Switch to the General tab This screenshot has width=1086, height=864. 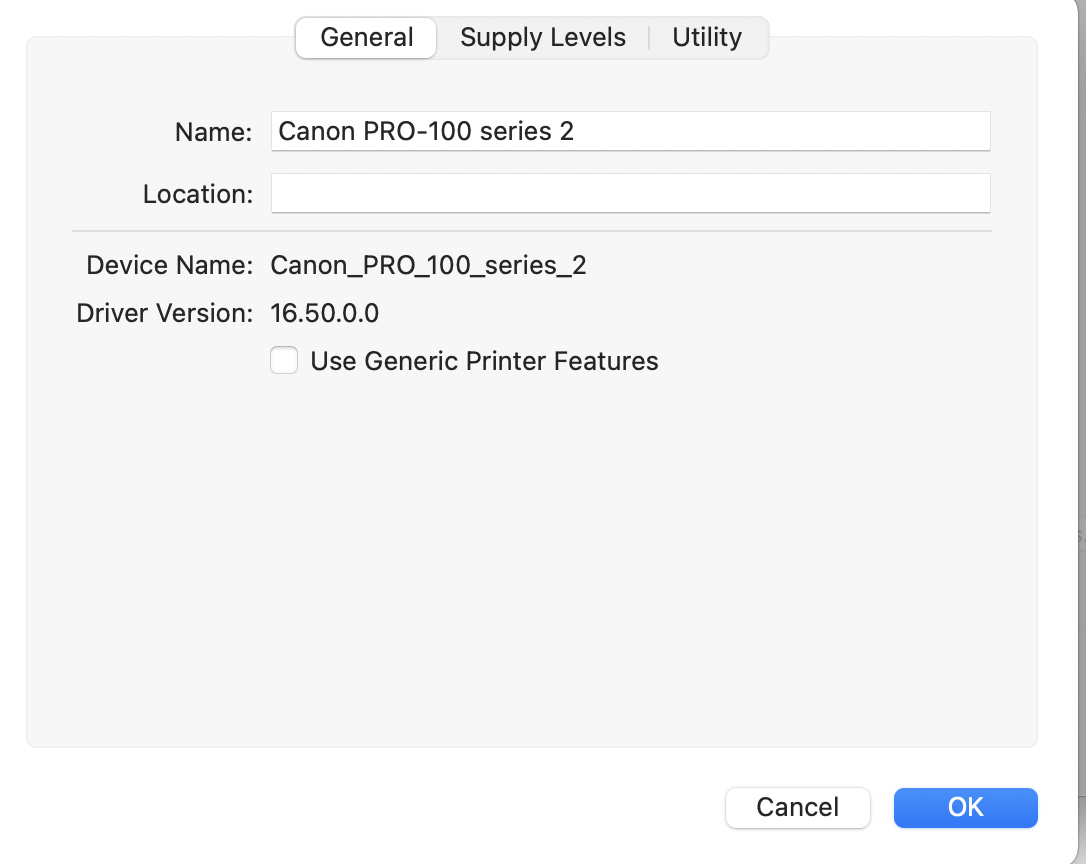(x=367, y=38)
